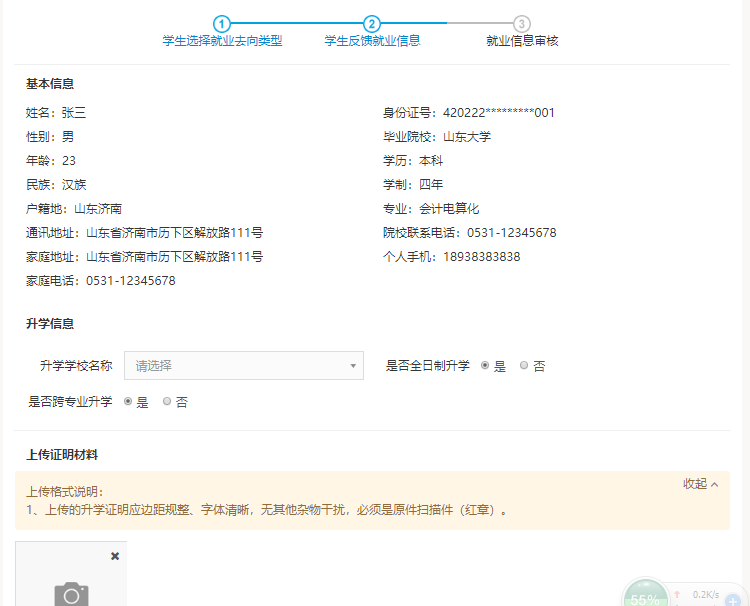Image resolution: width=750 pixels, height=606 pixels.
Task: Remove the upload box with the ✖ icon
Action: tap(115, 556)
